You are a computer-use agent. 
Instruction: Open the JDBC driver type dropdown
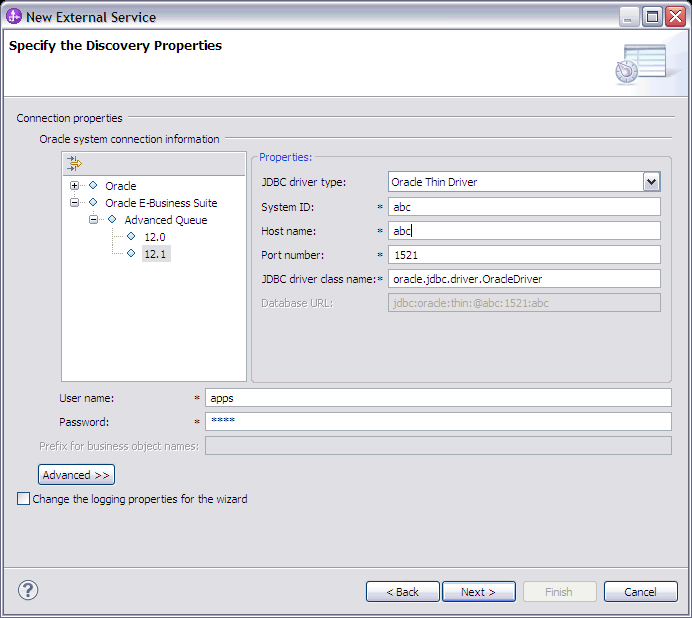[651, 182]
